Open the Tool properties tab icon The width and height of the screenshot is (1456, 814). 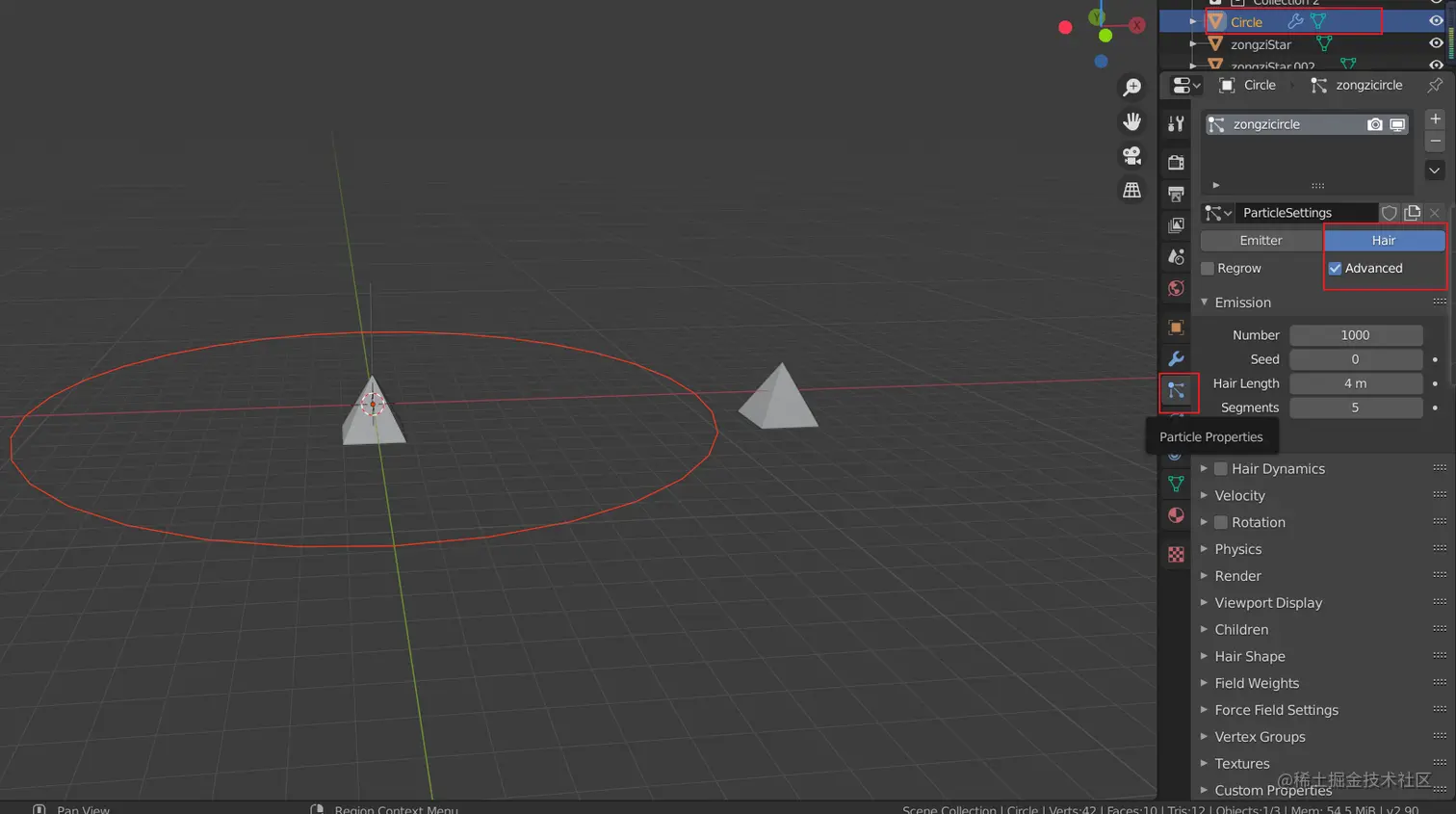coord(1176,124)
